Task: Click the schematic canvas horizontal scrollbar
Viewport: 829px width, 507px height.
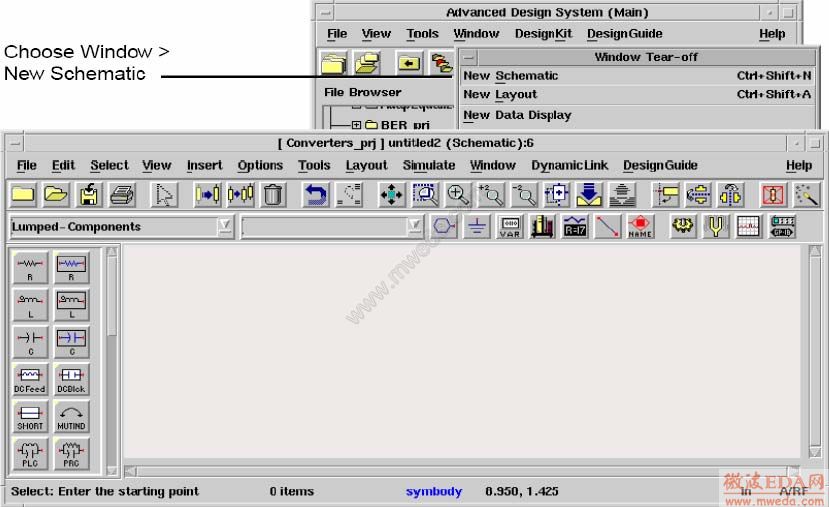Action: pyautogui.click(x=462, y=471)
